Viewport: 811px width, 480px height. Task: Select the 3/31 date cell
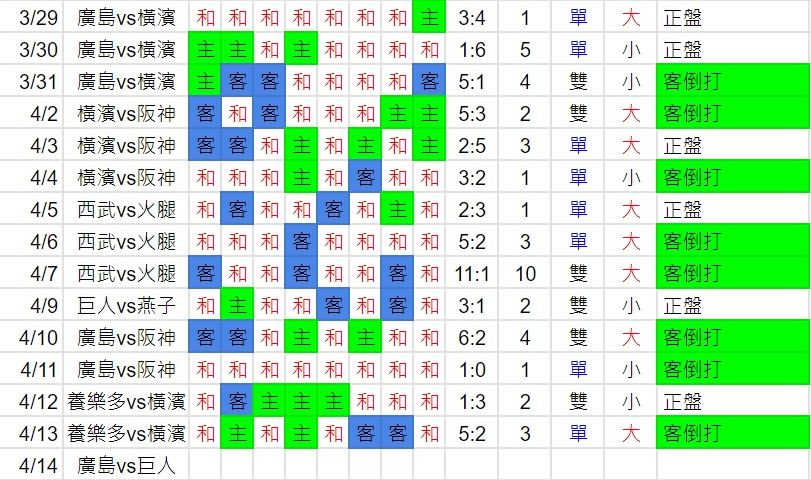tap(31, 82)
